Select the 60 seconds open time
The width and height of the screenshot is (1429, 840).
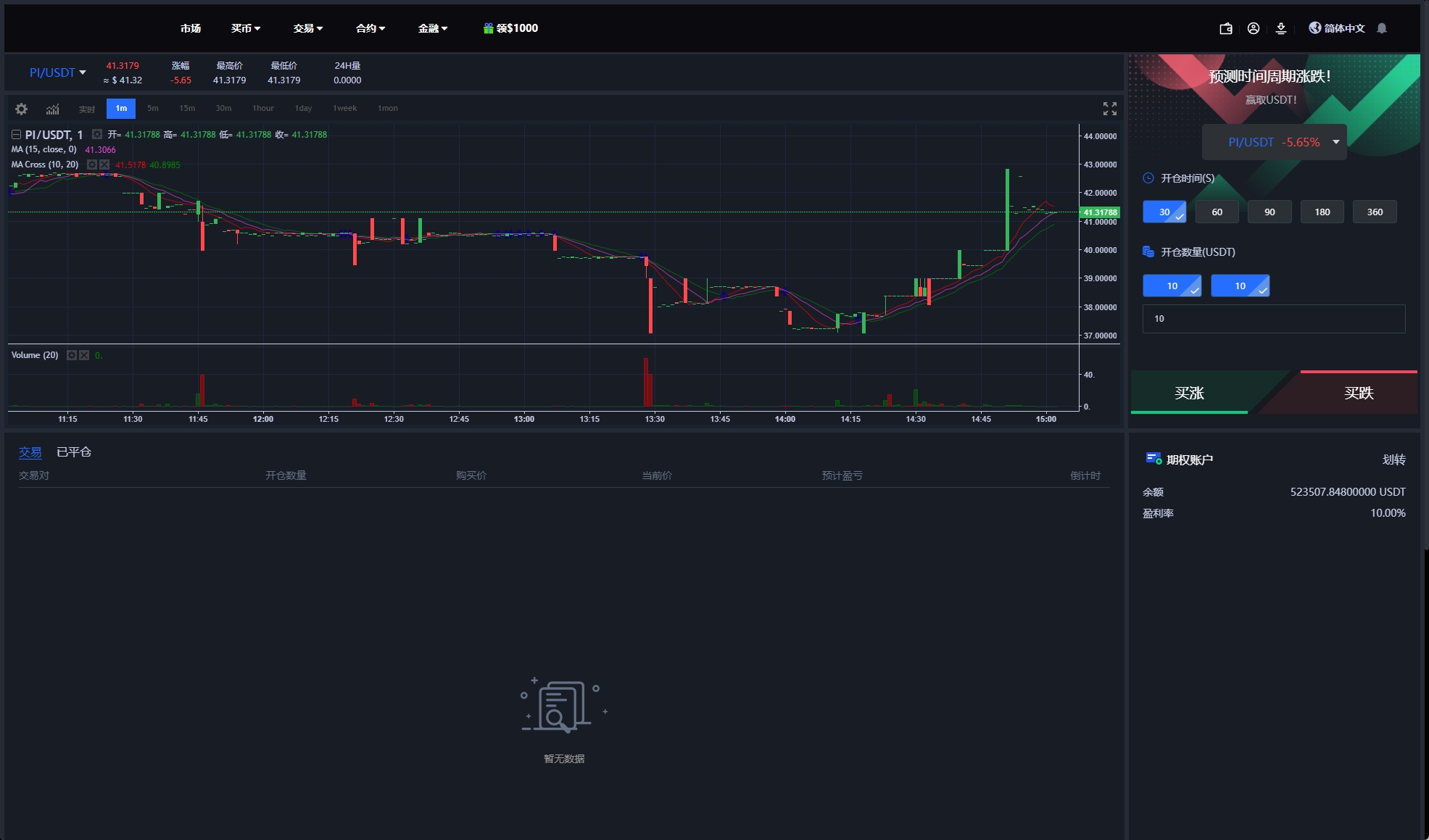(x=1217, y=212)
